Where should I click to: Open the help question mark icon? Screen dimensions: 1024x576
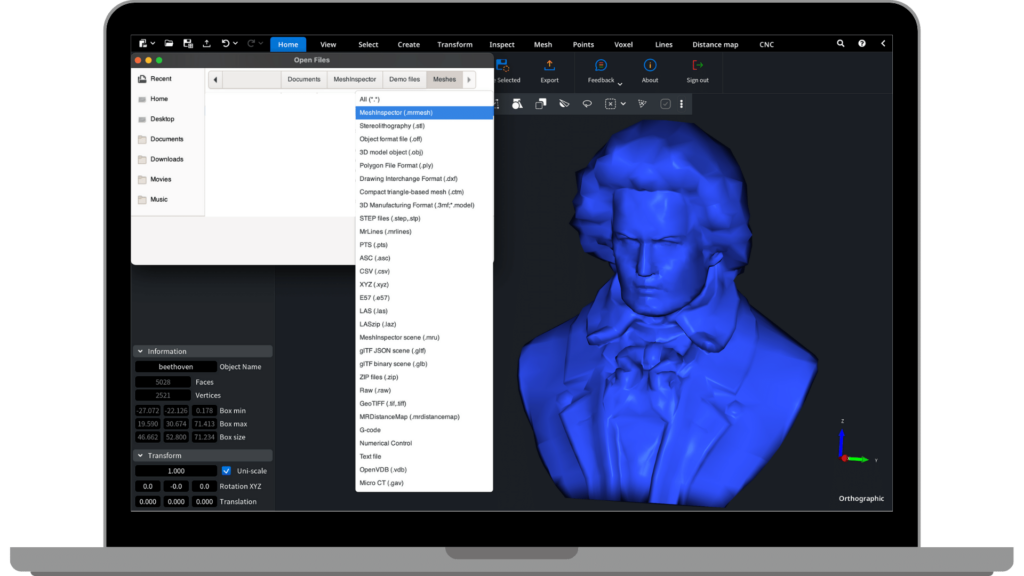(862, 44)
